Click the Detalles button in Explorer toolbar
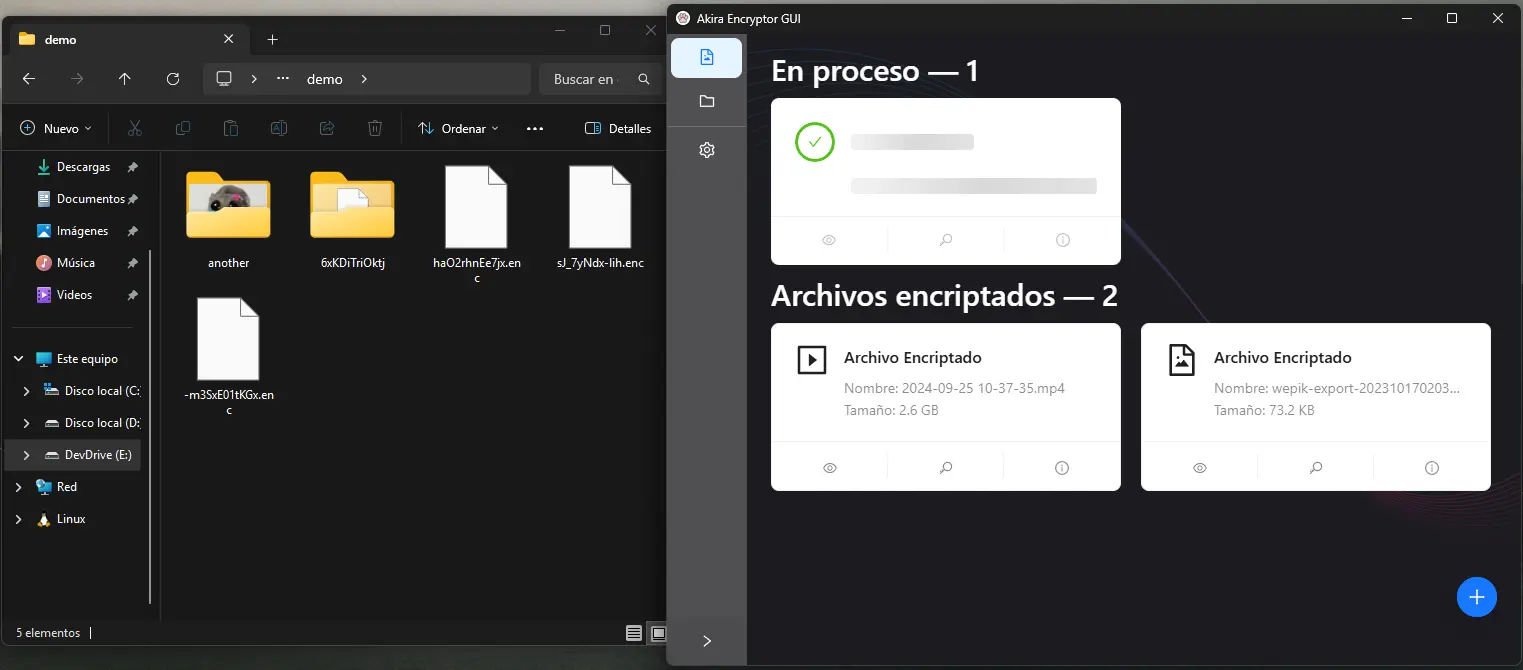Image resolution: width=1523 pixels, height=670 pixels. 616,128
